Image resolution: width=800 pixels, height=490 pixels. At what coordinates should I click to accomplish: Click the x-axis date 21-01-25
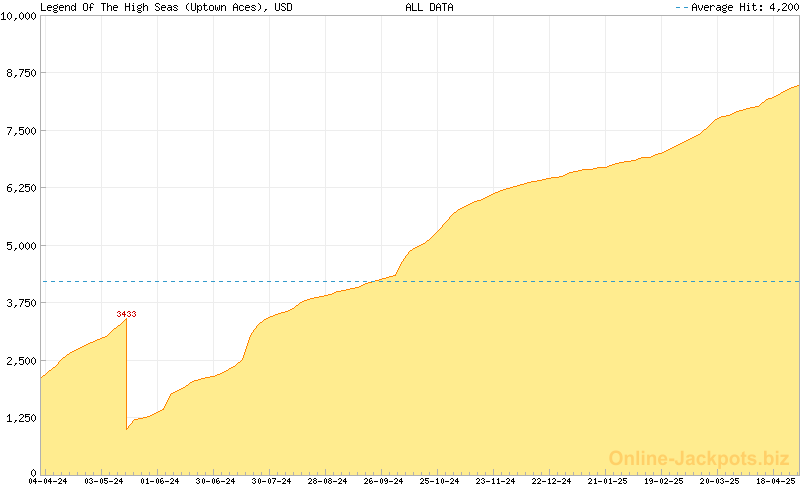(x=608, y=481)
